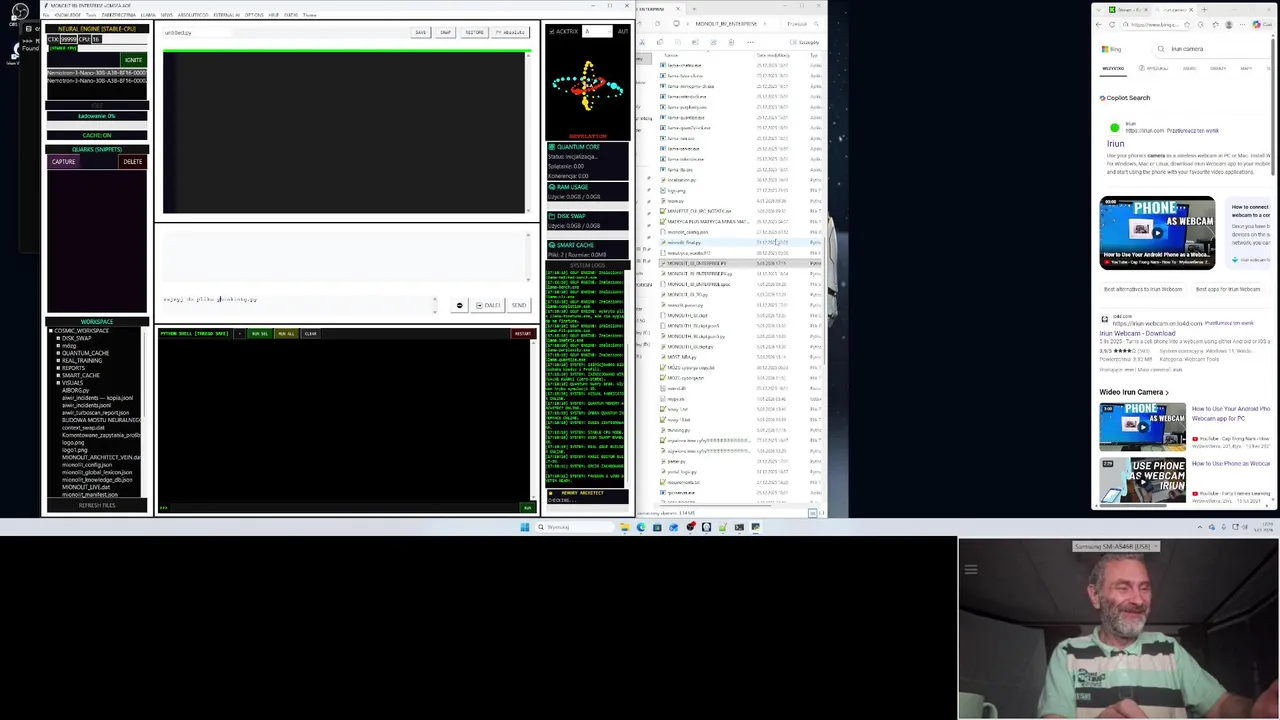Click the RAM Usage icon
The width and height of the screenshot is (1280, 720).
[x=552, y=187]
